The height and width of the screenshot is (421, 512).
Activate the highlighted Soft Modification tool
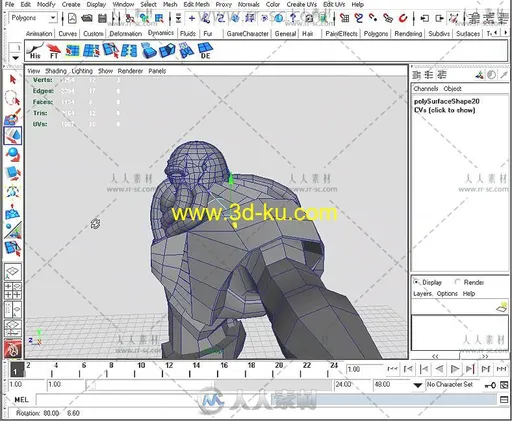point(13,135)
